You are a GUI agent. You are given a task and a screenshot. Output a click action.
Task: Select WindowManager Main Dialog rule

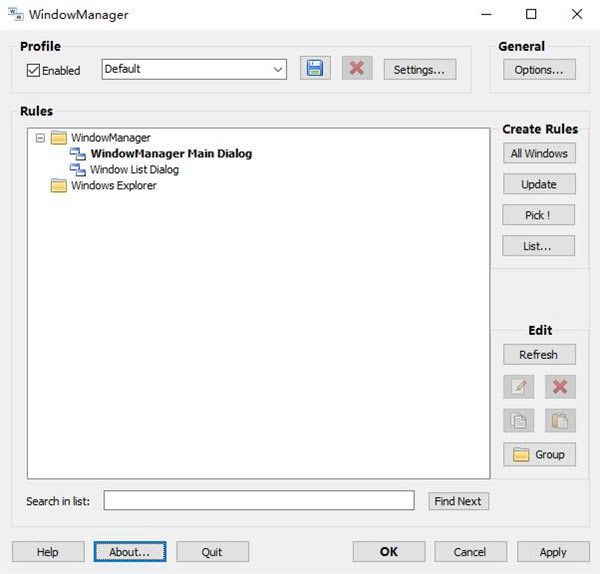(x=171, y=154)
